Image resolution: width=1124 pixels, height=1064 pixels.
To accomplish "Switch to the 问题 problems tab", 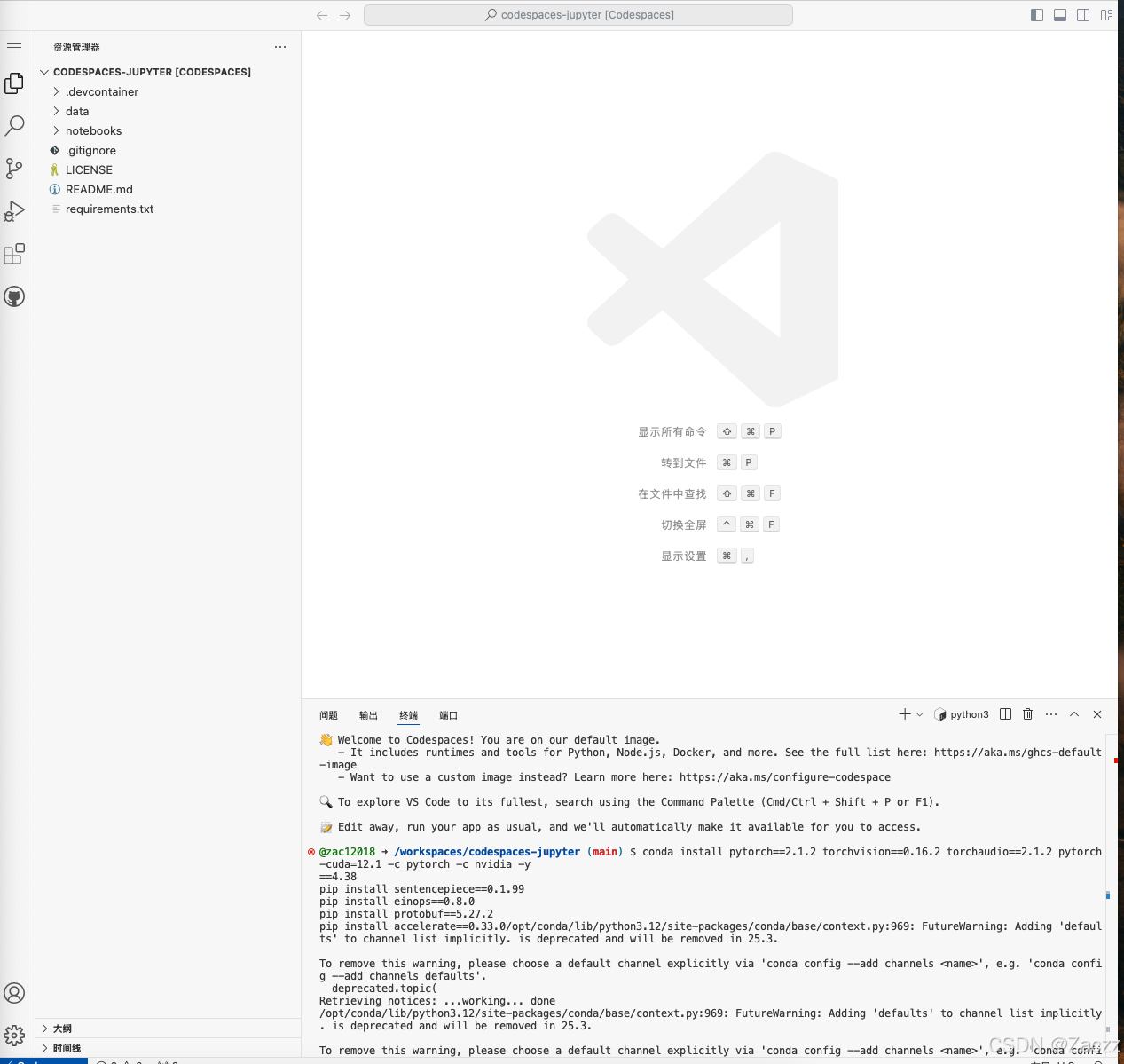I will pos(328,715).
